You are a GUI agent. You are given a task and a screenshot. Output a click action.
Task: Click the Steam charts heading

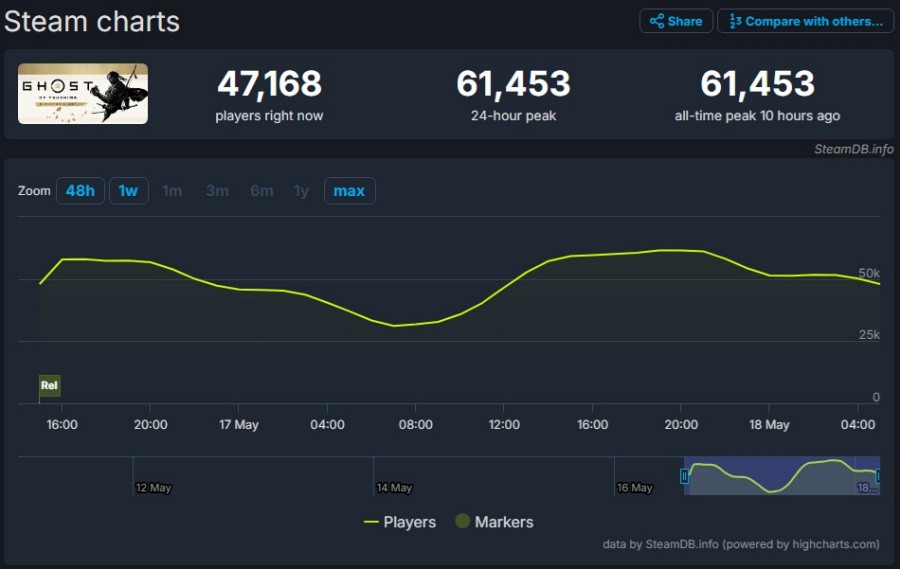coord(92,22)
